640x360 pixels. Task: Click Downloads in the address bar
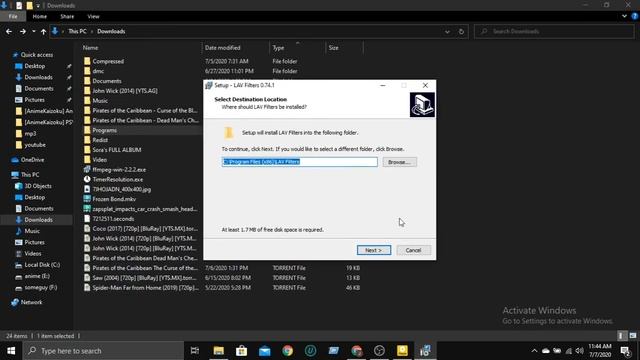(111, 31)
